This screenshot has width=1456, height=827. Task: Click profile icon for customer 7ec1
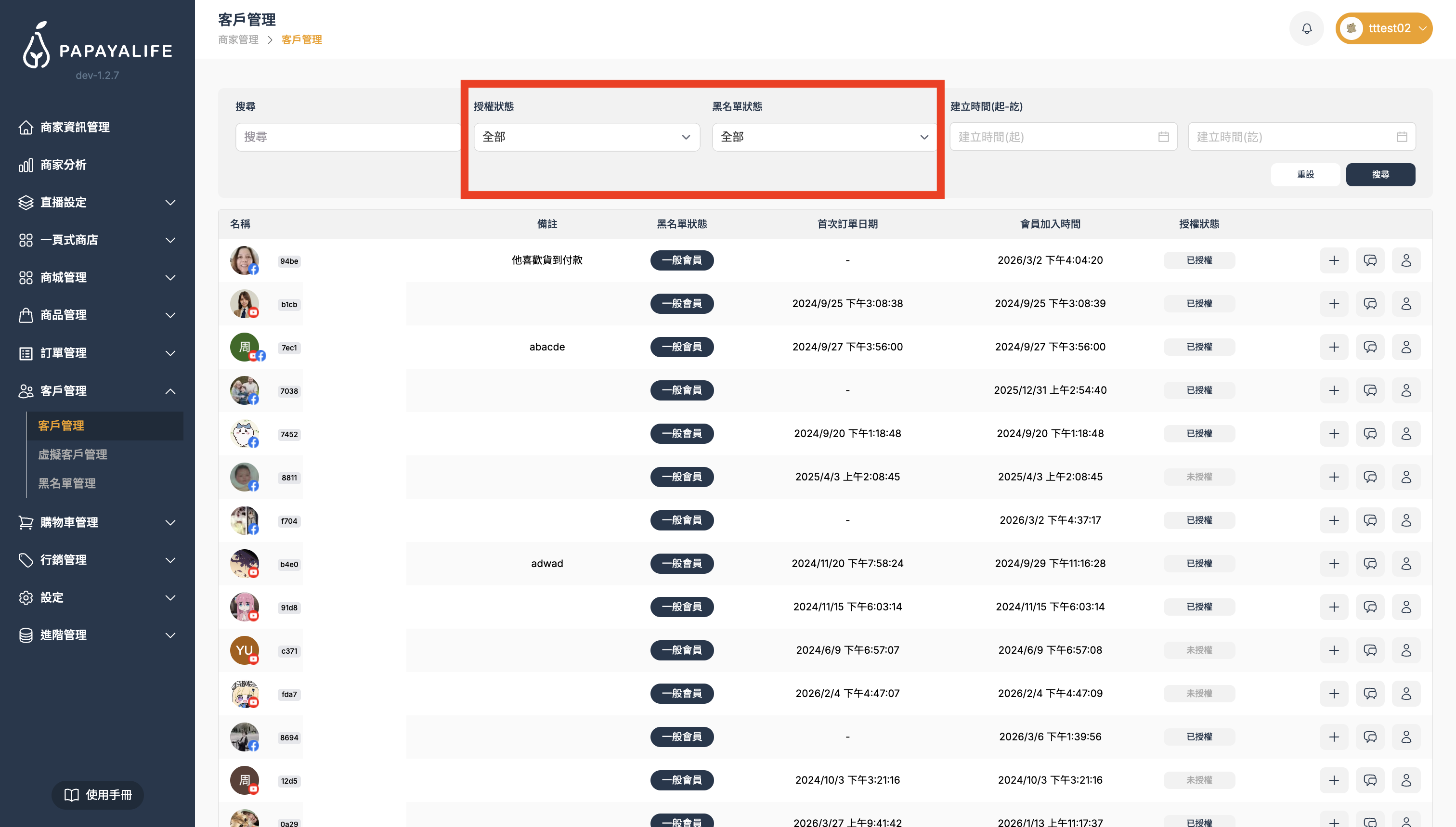pyautogui.click(x=1406, y=347)
